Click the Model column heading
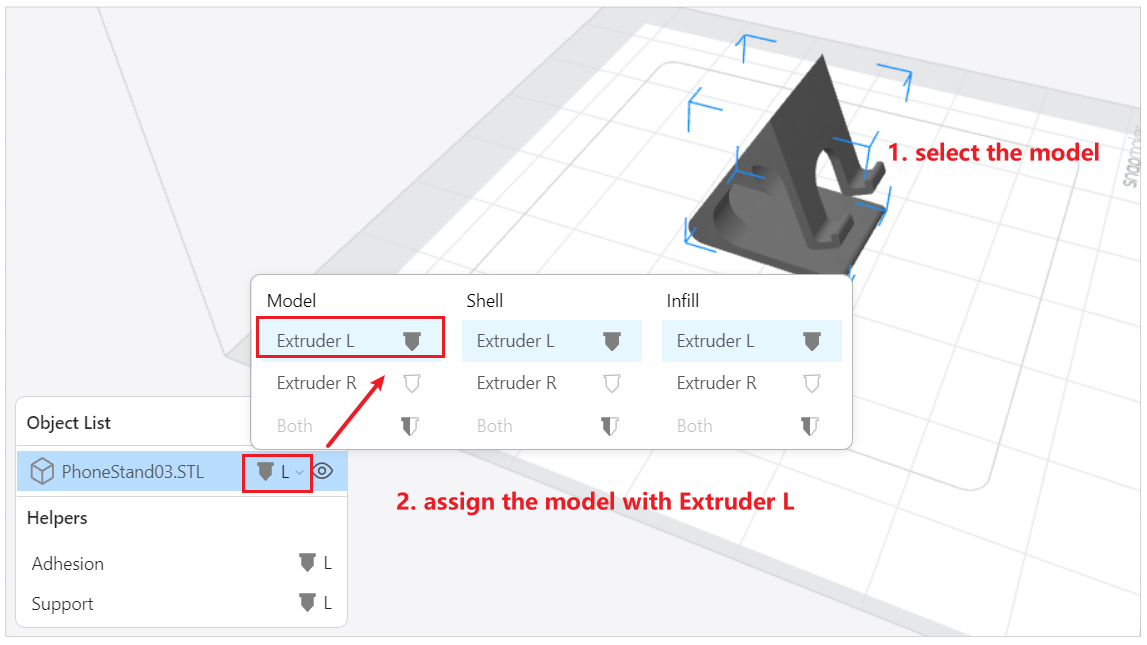The image size is (1147, 645). pyautogui.click(x=291, y=301)
